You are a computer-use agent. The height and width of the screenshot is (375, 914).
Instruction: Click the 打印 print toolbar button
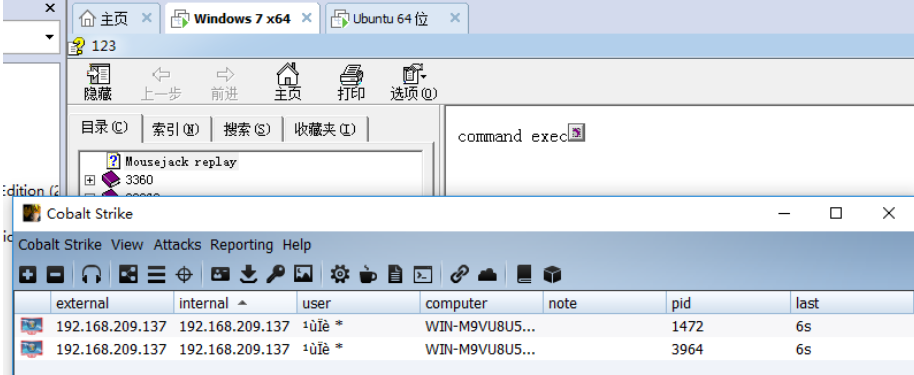click(x=351, y=82)
